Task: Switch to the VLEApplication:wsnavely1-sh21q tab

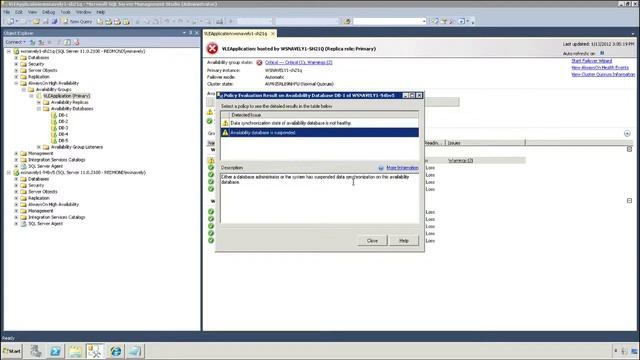Action: coord(236,33)
